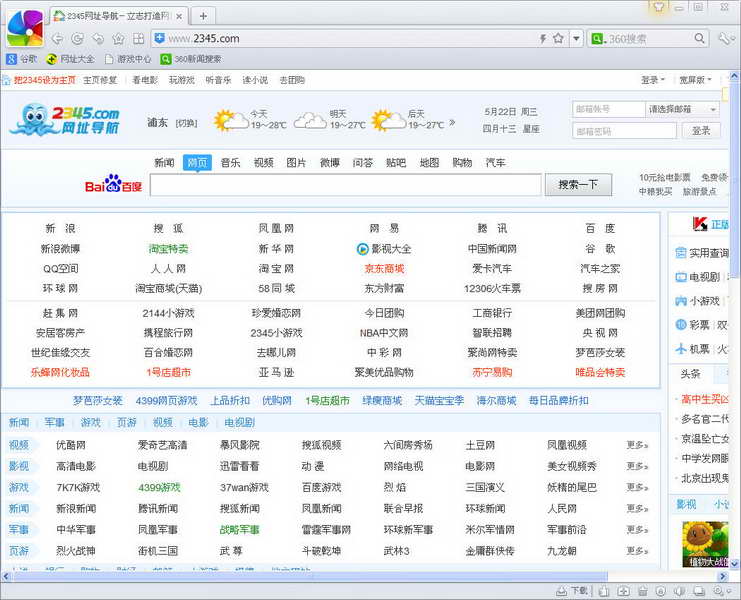Click the blue shield site security icon
Viewport: 741px width, 600px height.
pyautogui.click(x=160, y=38)
